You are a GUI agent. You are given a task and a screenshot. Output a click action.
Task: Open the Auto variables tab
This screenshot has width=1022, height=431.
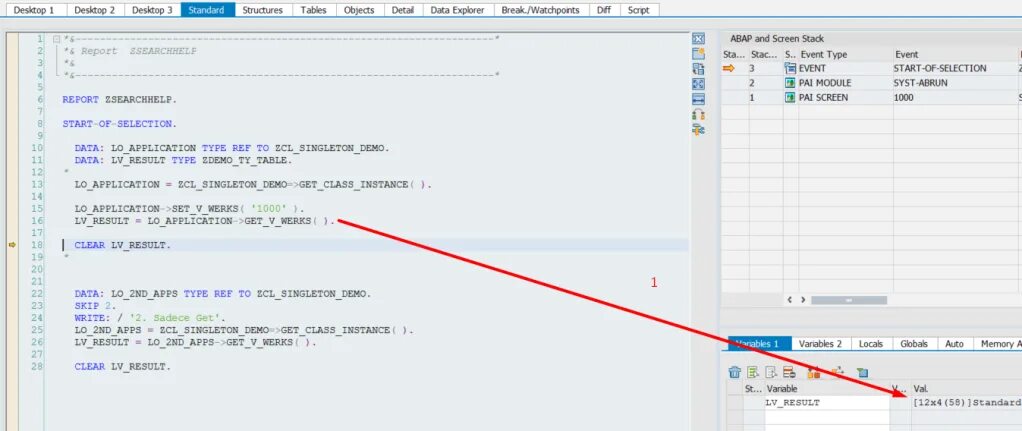coord(954,344)
